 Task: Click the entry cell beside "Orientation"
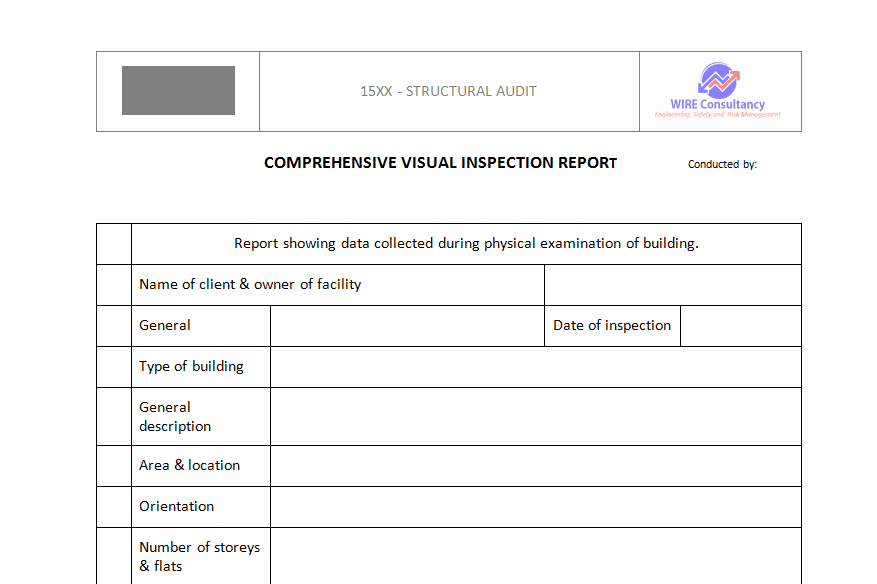[x=535, y=506]
